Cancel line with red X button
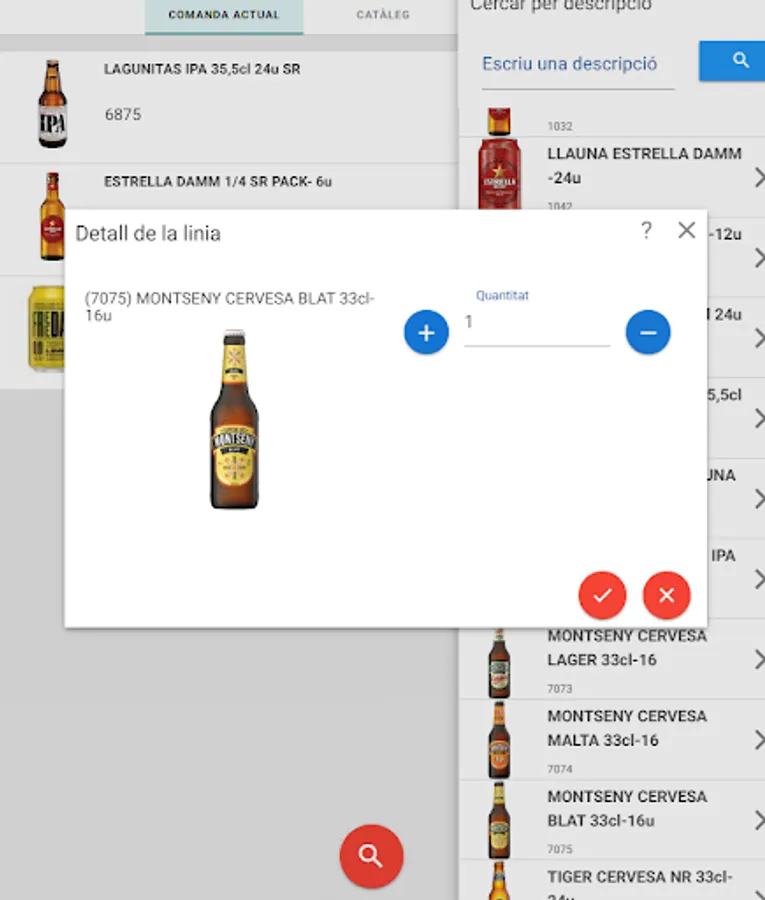 [x=666, y=595]
